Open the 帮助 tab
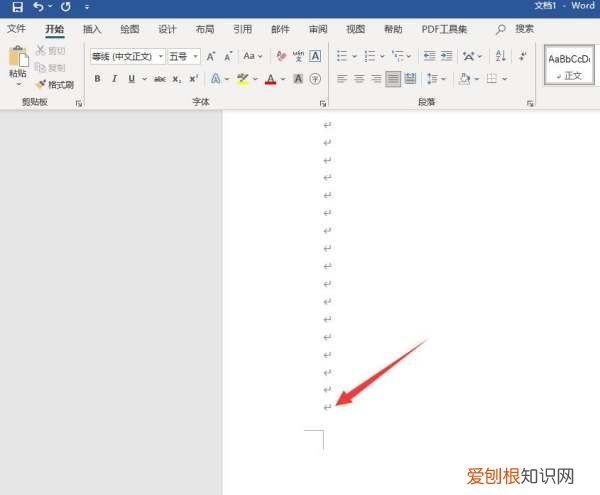 point(393,29)
